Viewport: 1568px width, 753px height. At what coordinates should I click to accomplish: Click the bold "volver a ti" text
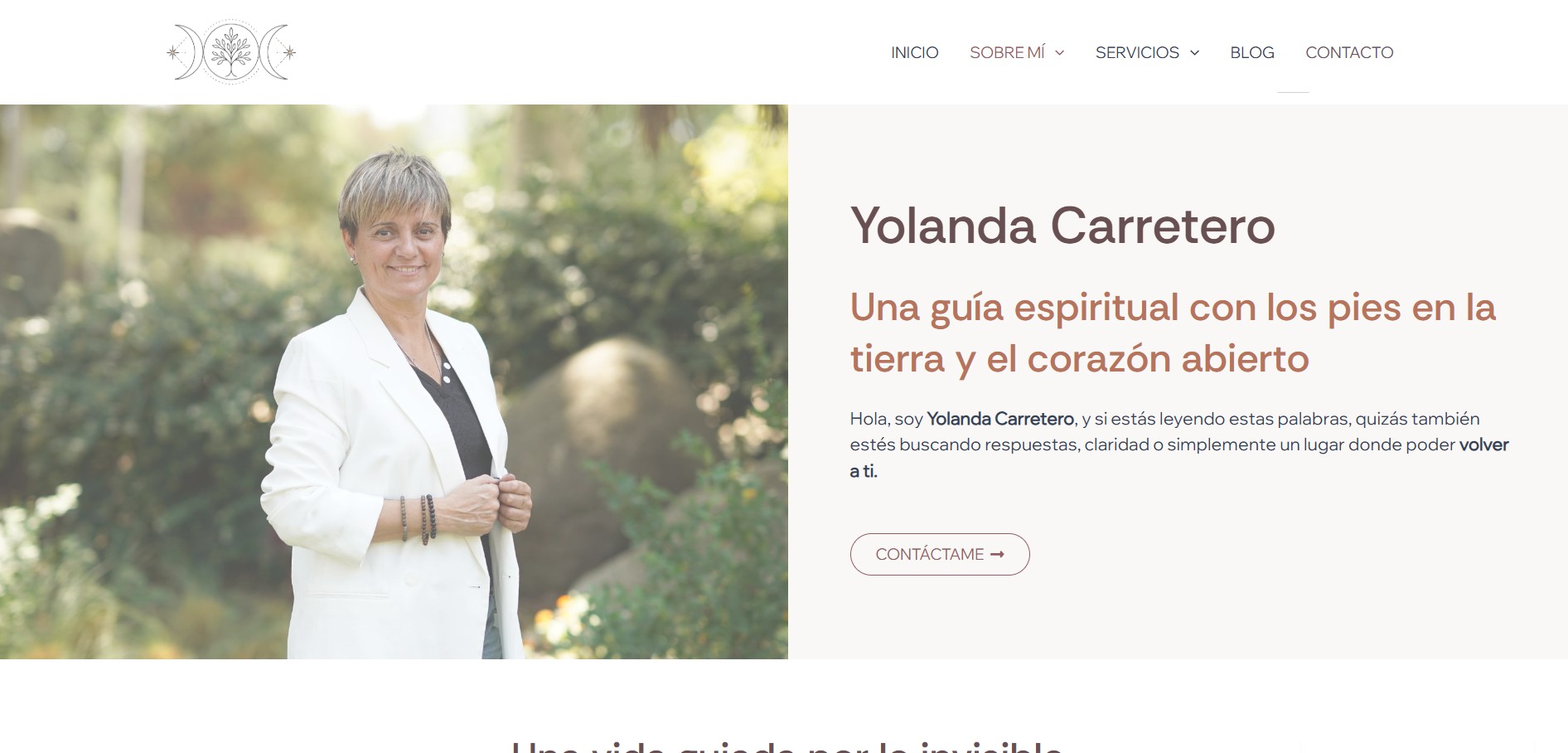tap(1179, 458)
